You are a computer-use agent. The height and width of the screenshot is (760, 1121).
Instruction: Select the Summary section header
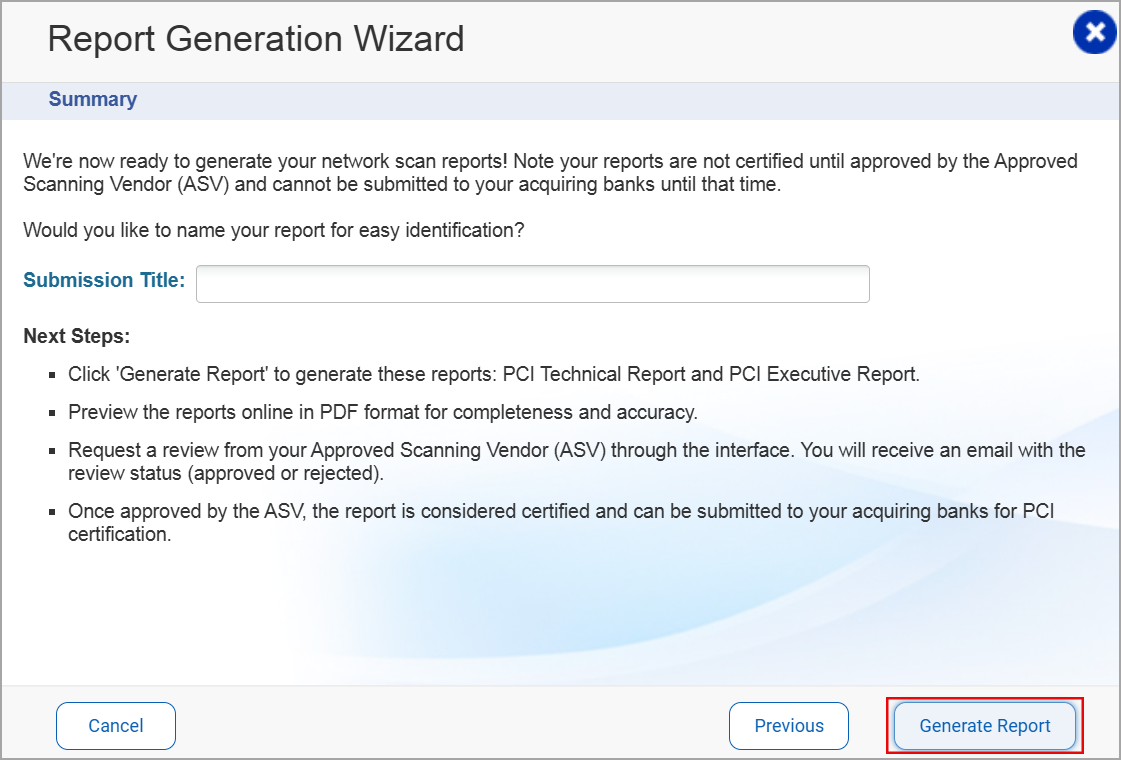coord(93,99)
